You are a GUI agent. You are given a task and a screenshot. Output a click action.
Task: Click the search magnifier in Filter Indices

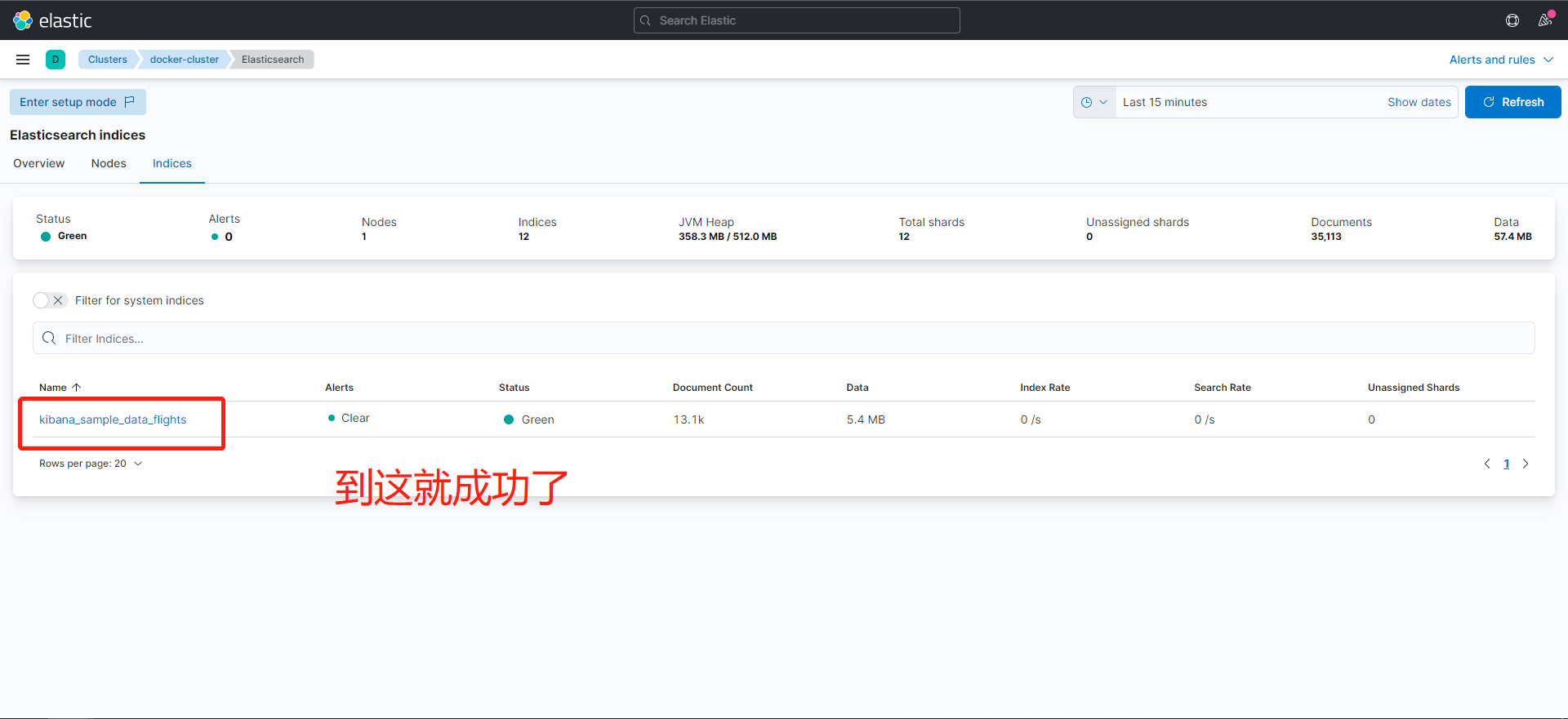49,338
